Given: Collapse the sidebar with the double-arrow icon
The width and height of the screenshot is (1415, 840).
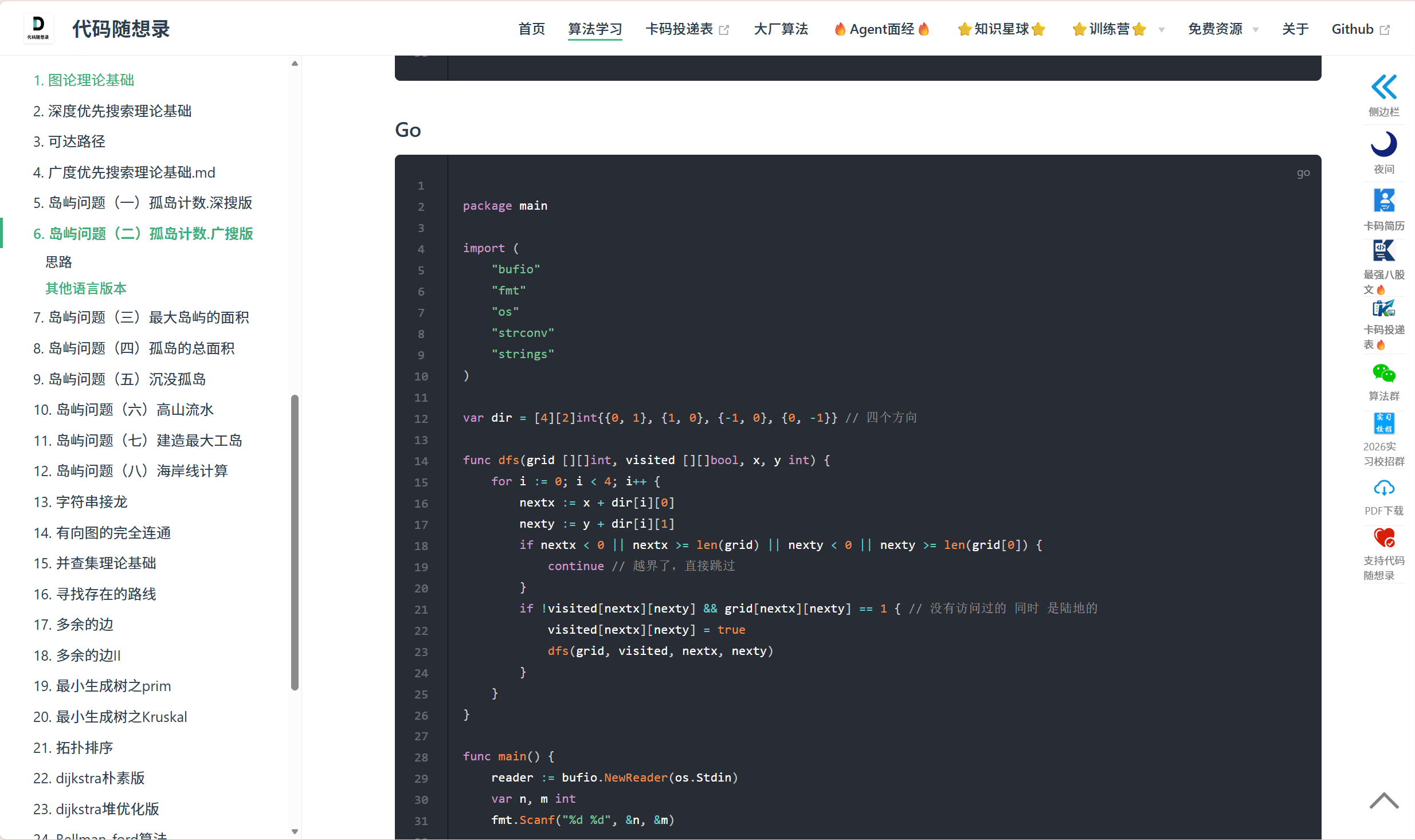Looking at the screenshot, I should pyautogui.click(x=1383, y=87).
